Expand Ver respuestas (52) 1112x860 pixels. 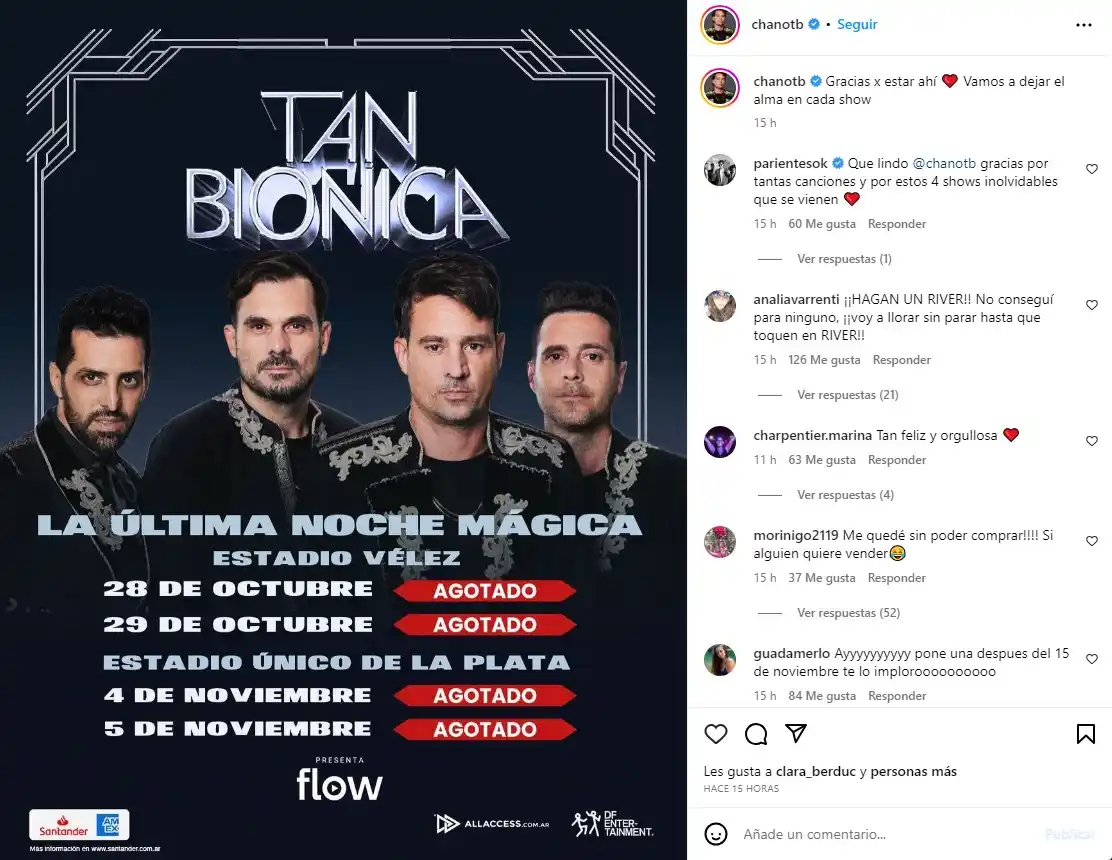848,613
